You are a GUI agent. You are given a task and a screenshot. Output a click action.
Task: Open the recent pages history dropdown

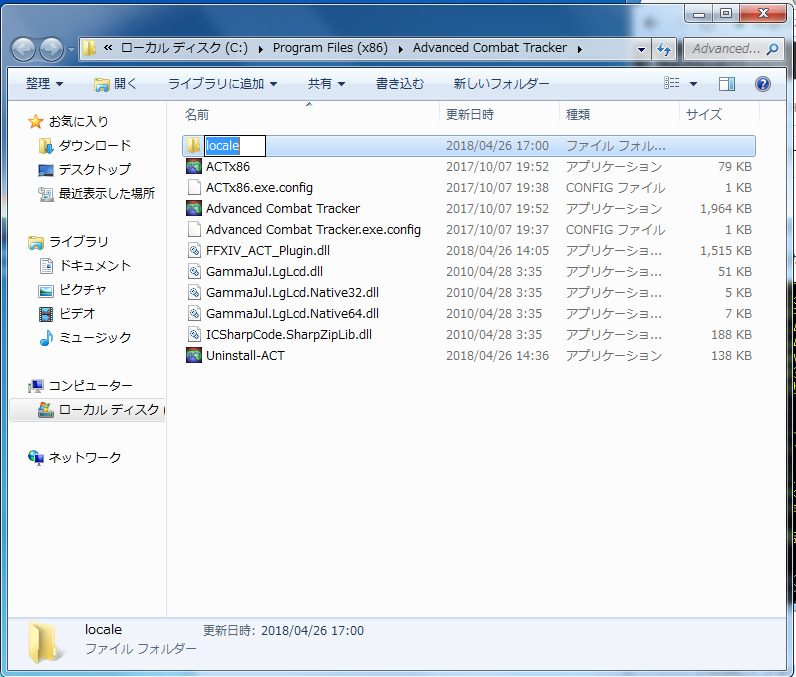click(71, 50)
